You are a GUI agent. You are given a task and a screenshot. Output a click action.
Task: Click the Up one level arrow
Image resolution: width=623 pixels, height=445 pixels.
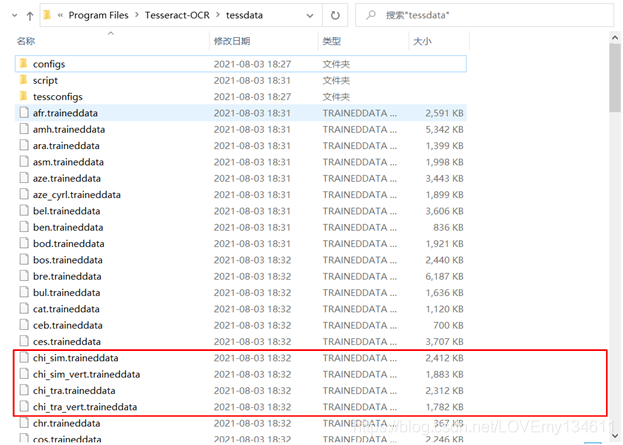click(x=30, y=16)
